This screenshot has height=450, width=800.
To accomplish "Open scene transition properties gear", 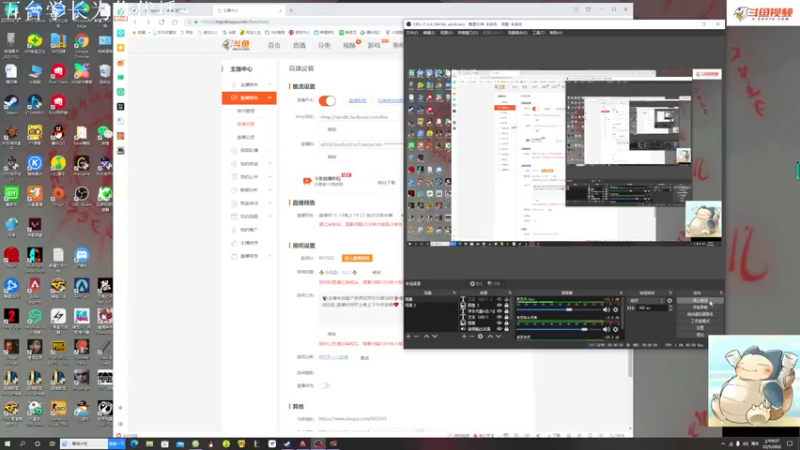I will point(670,301).
